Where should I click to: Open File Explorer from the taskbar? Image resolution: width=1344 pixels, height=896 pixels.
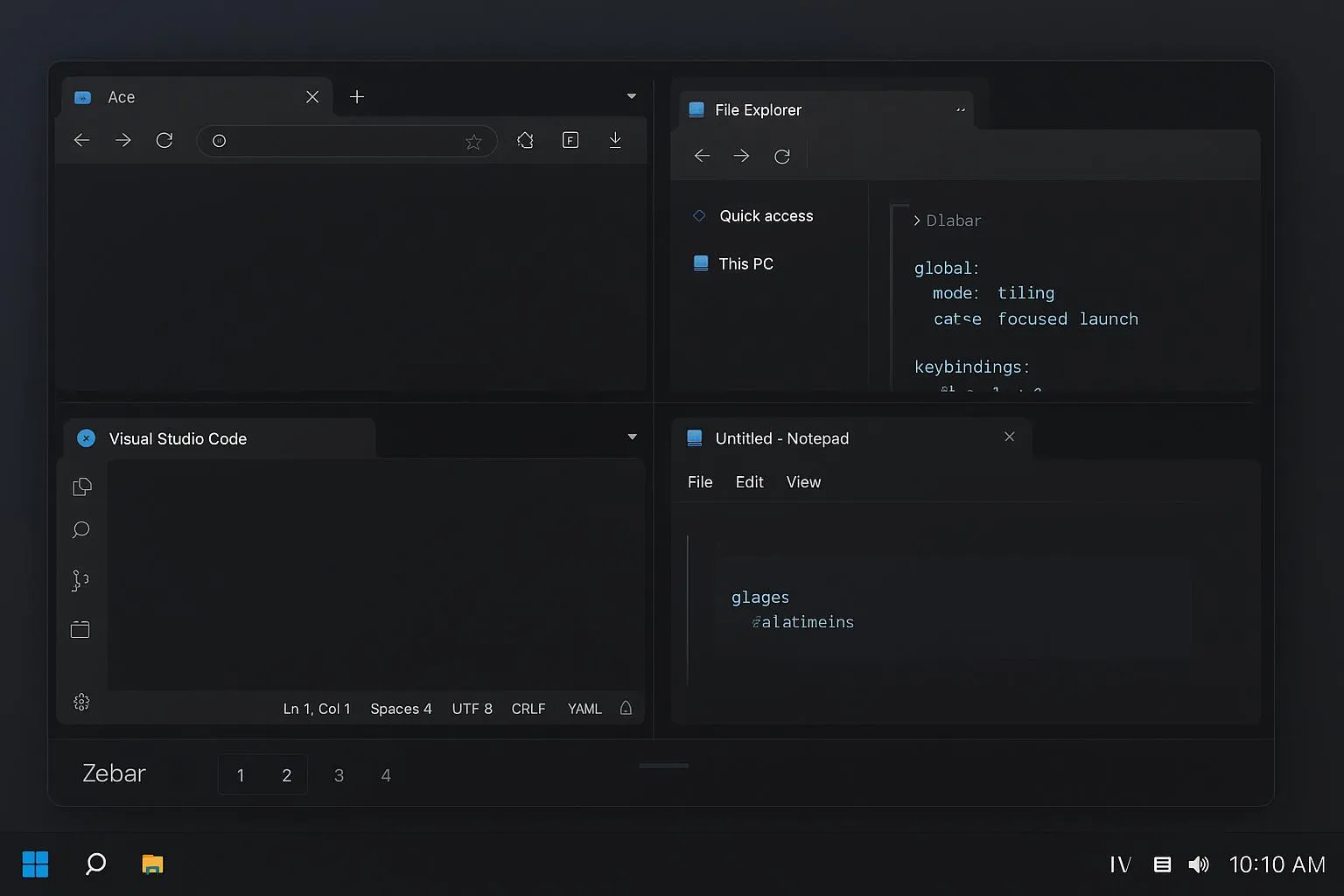(152, 864)
